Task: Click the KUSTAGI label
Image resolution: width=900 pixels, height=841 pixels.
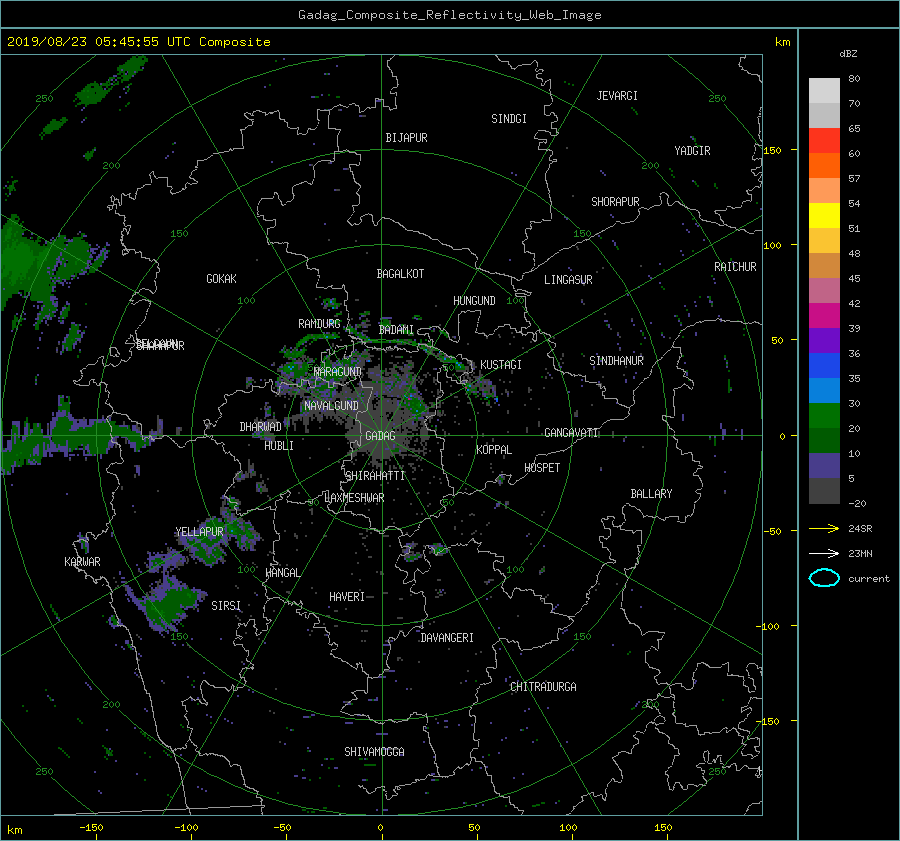Action: coord(501,365)
